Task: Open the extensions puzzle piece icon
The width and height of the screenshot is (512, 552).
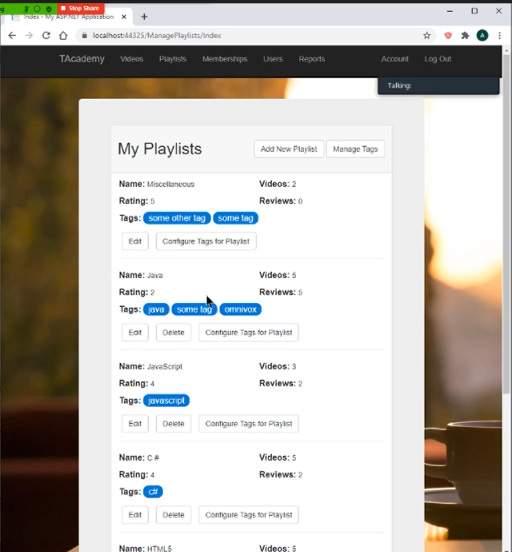Action: (465, 36)
